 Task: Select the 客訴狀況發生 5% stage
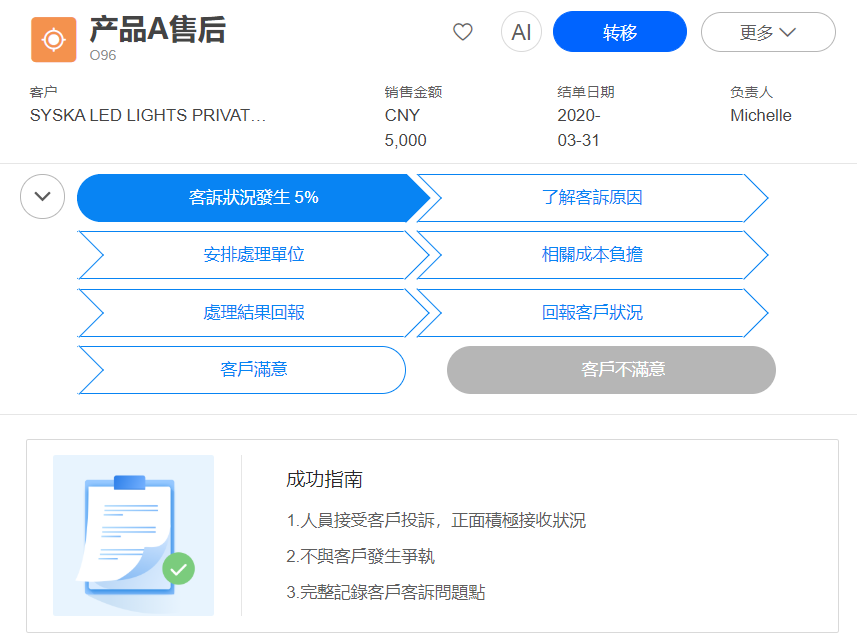[248, 197]
